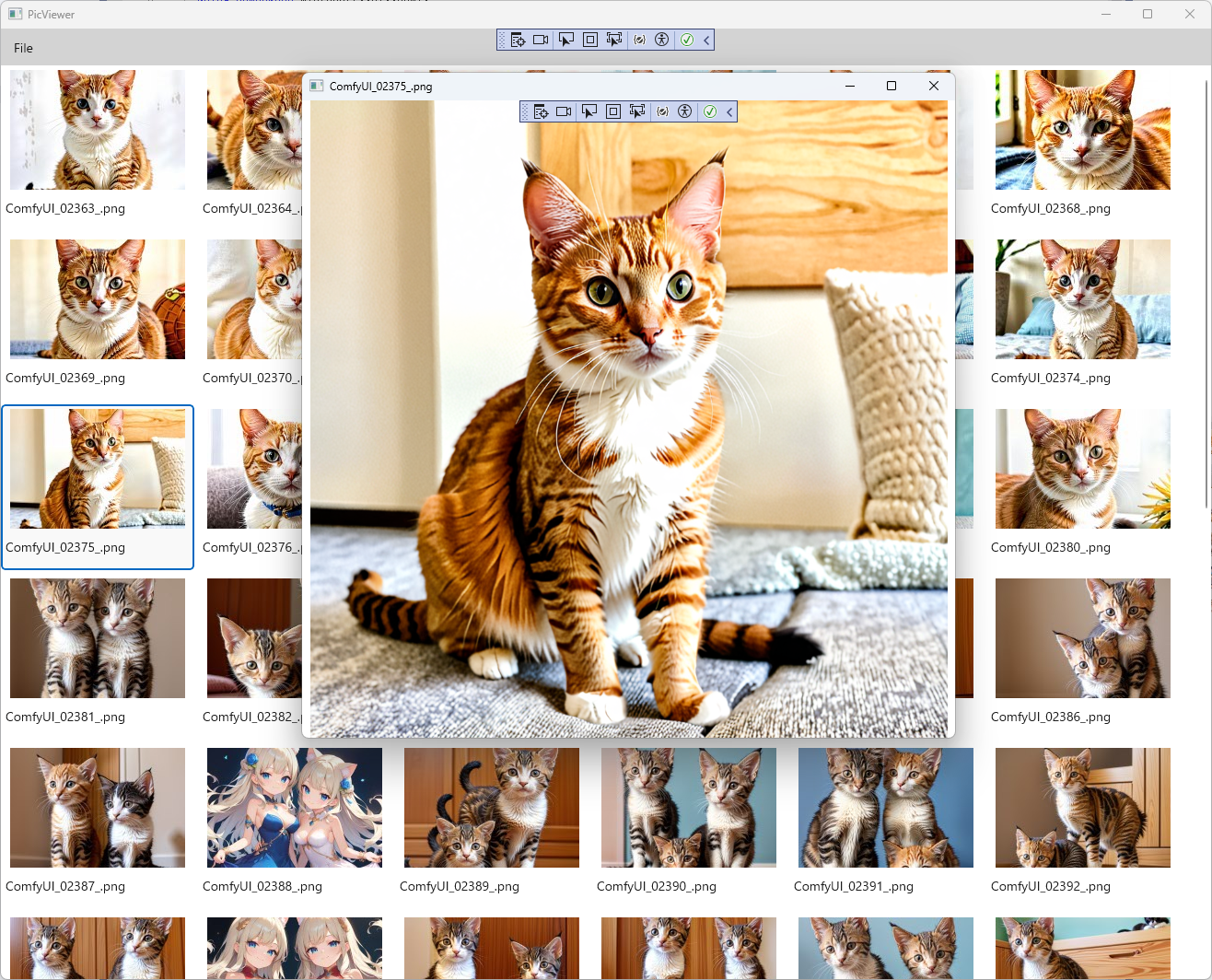Image resolution: width=1212 pixels, height=980 pixels.
Task: Run accessibility scan icon in PicViewer toolbar
Action: tap(661, 40)
